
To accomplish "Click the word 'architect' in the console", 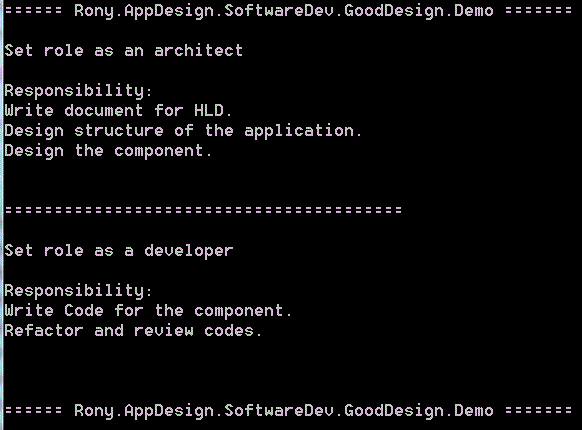I will pos(199,51).
